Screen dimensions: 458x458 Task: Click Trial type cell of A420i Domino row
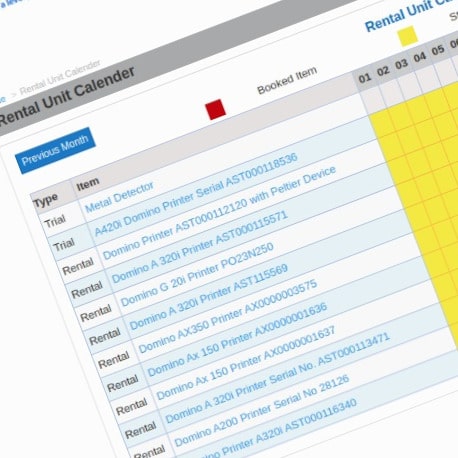tap(64, 245)
